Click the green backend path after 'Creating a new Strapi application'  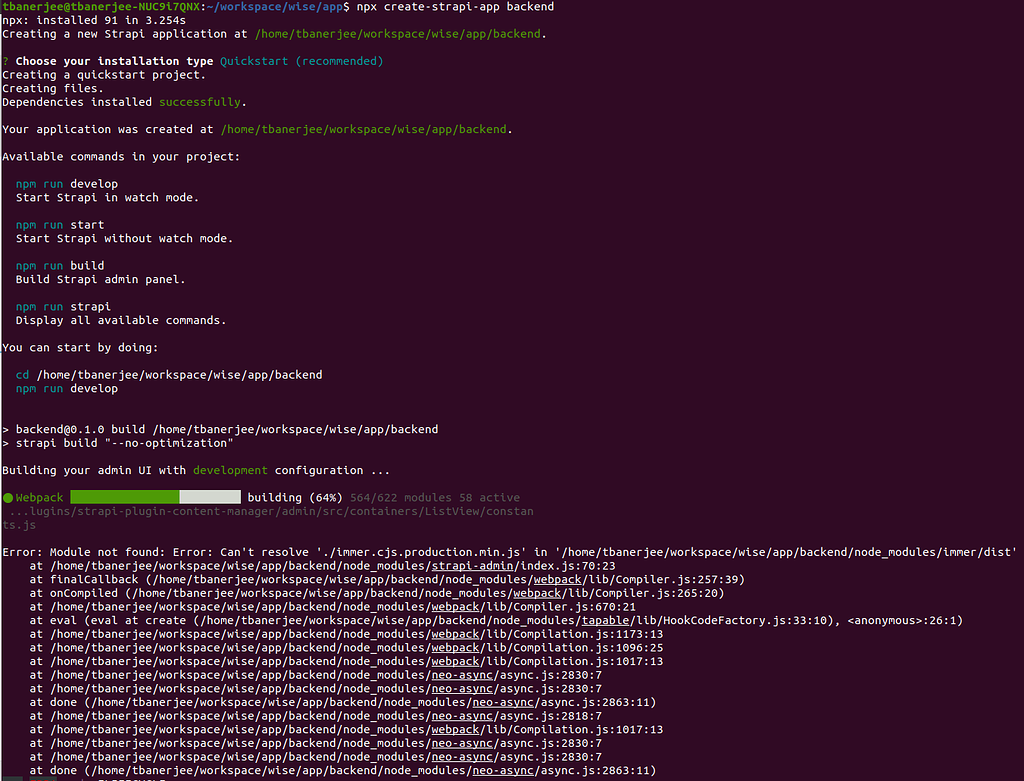398,34
